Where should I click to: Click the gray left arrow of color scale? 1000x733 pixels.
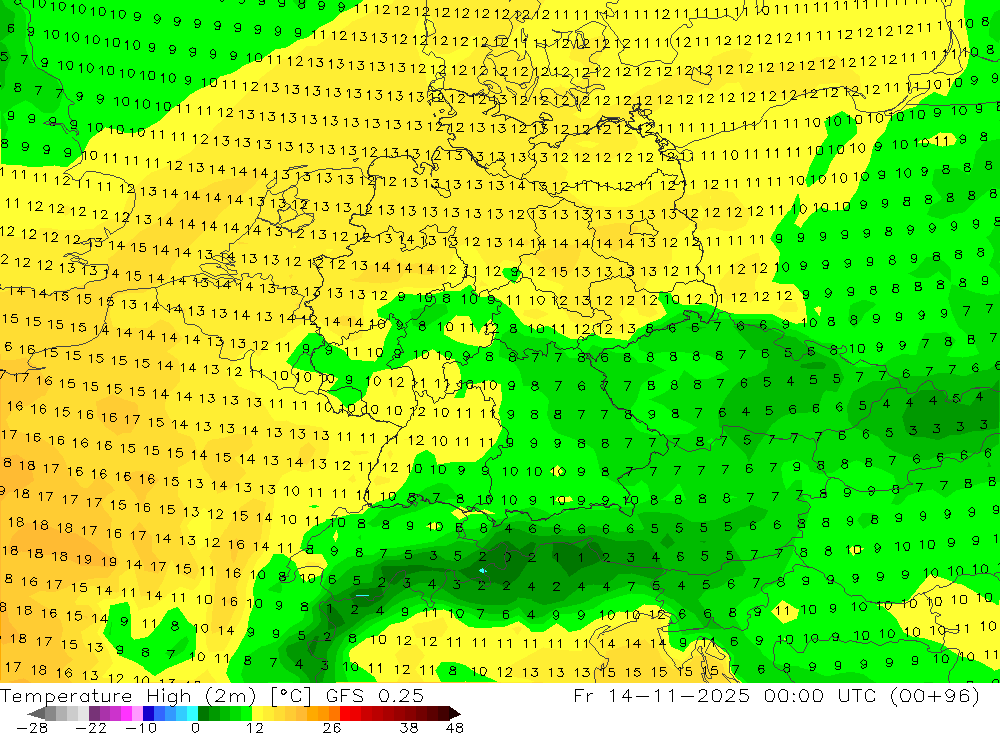(36, 713)
